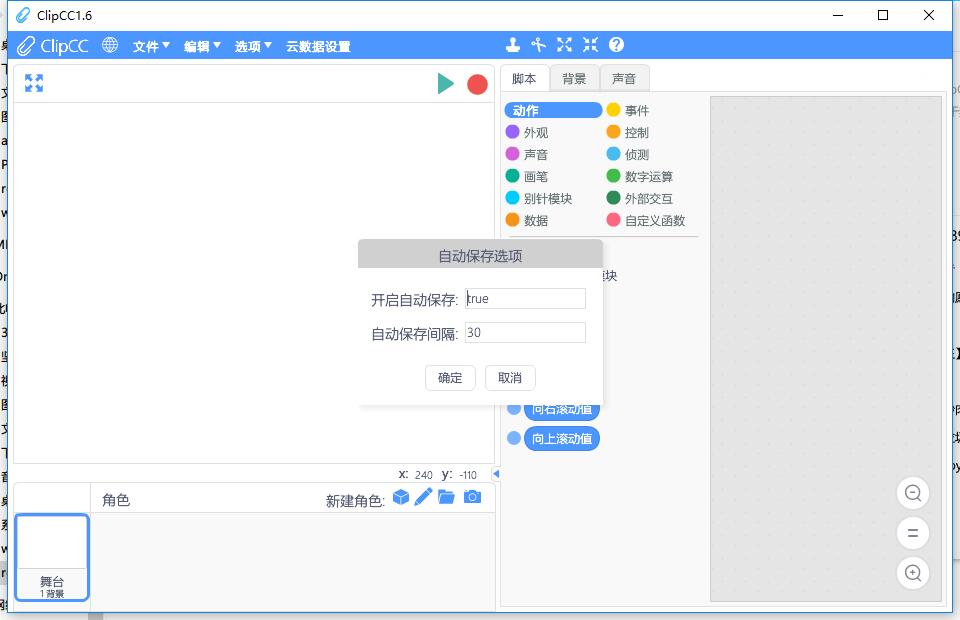Click the 自动保存选项 dialog title bar

tap(481, 254)
